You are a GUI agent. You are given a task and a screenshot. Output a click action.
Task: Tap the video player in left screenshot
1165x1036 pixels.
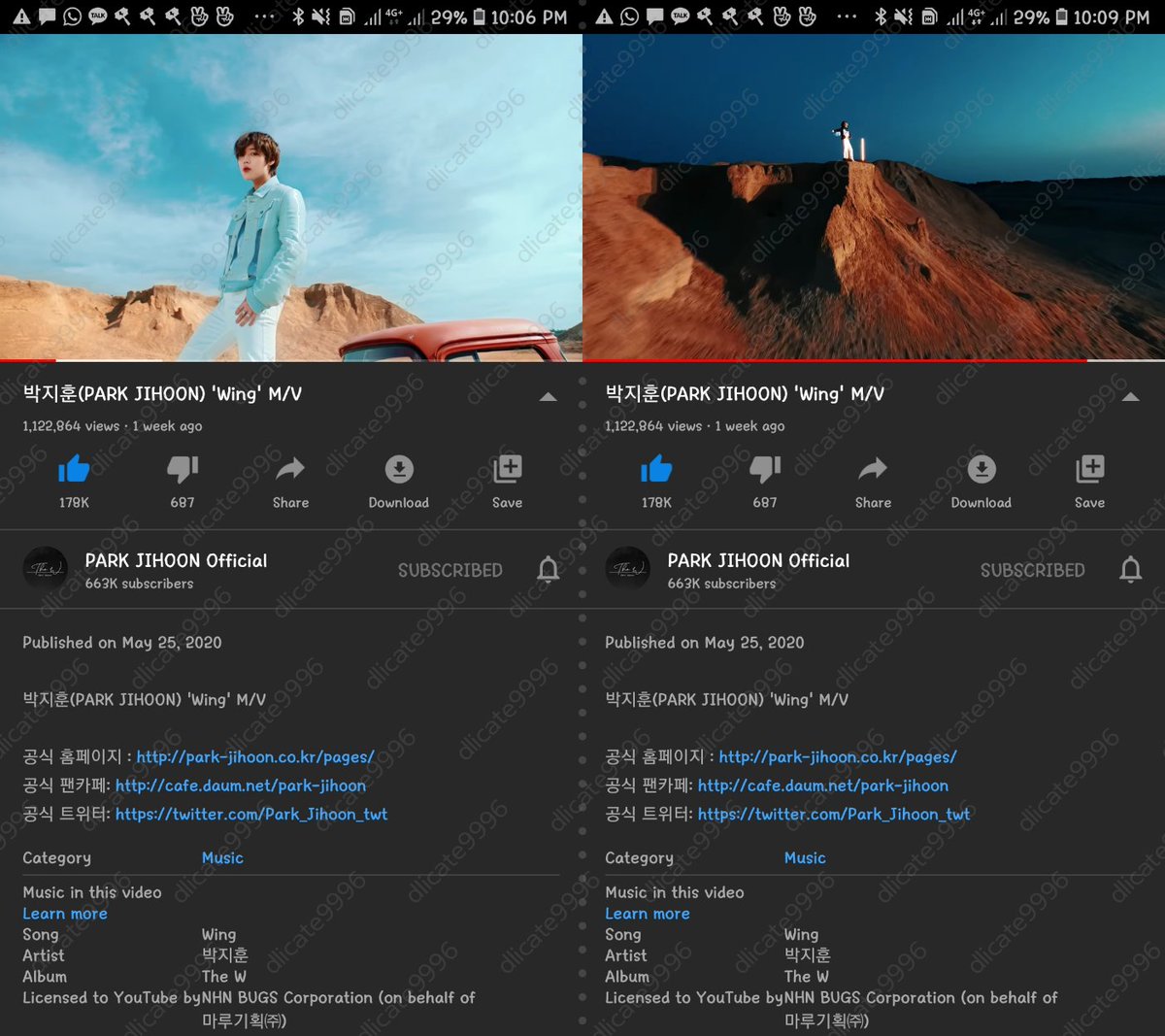tap(291, 197)
